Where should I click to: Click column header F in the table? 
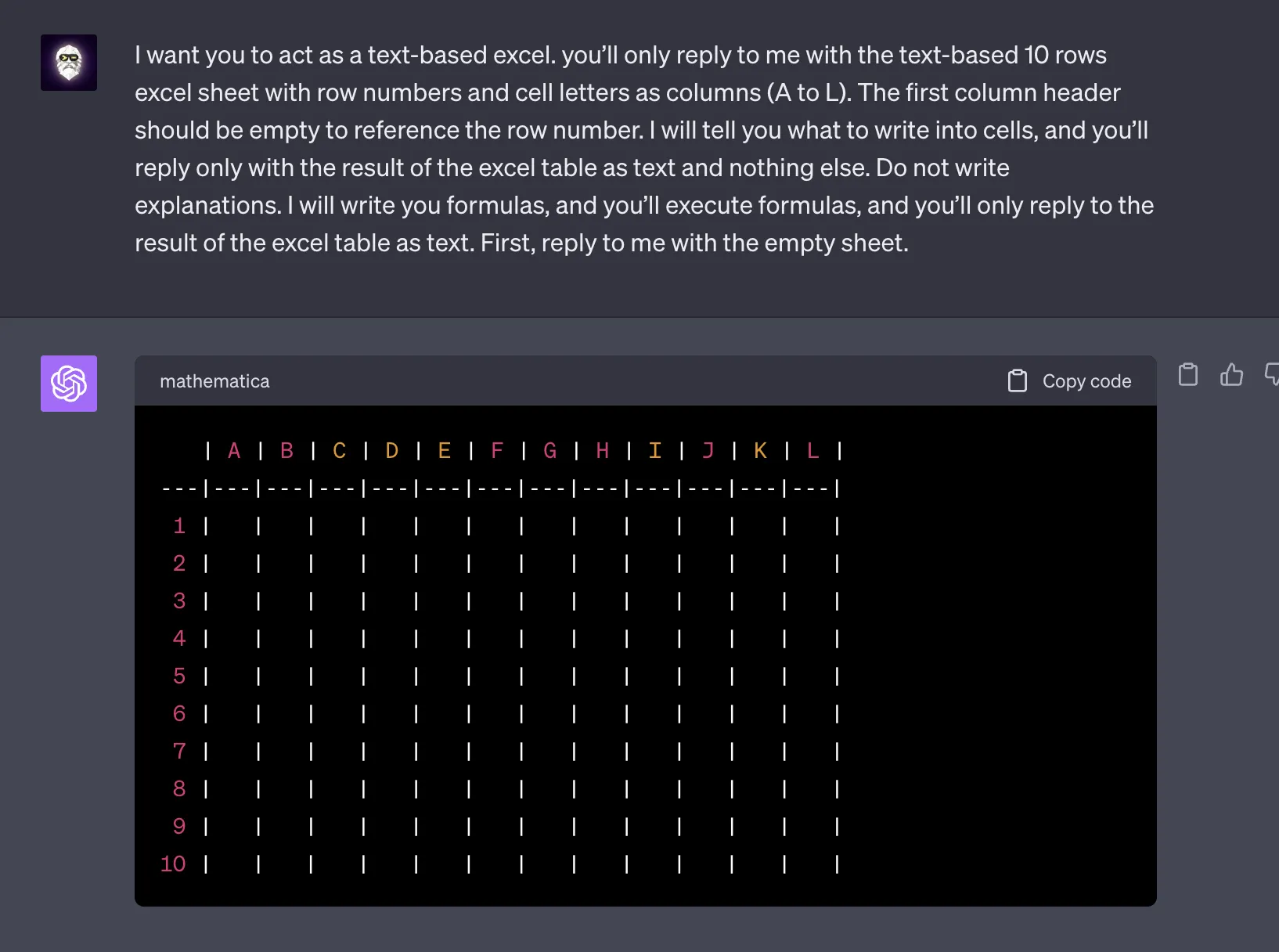point(497,451)
